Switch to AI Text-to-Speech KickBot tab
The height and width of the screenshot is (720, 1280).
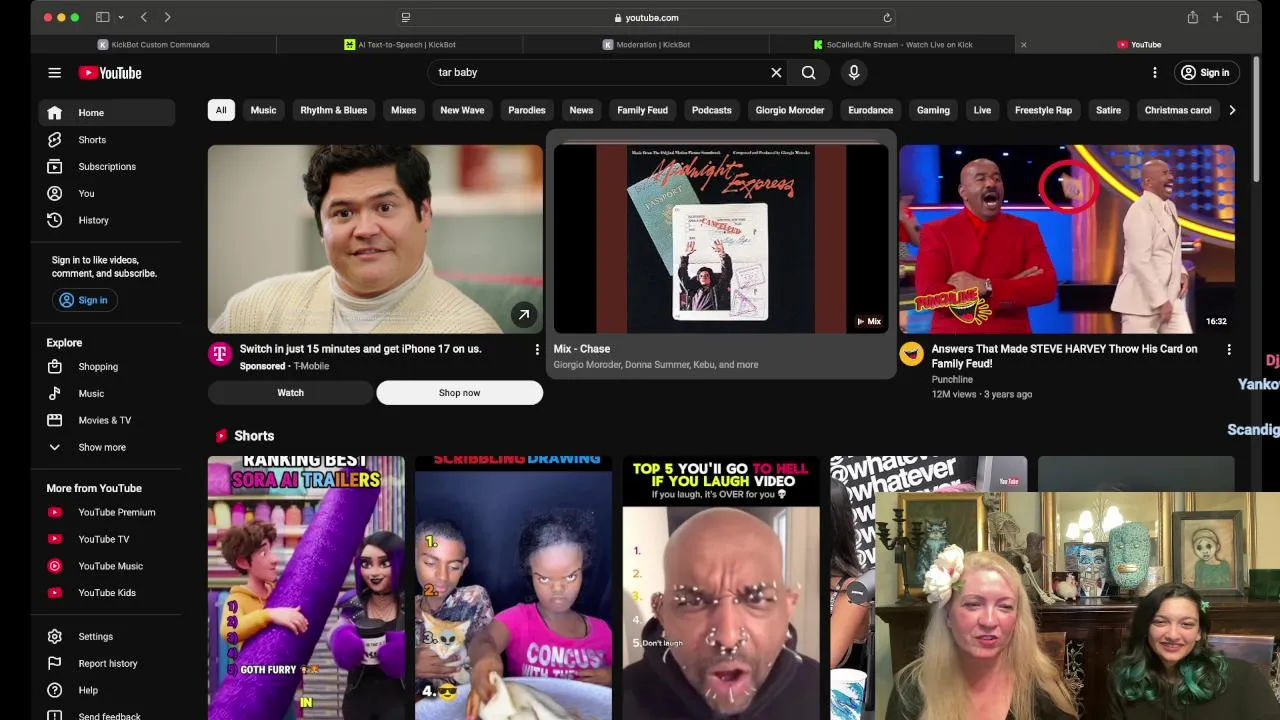pos(400,44)
